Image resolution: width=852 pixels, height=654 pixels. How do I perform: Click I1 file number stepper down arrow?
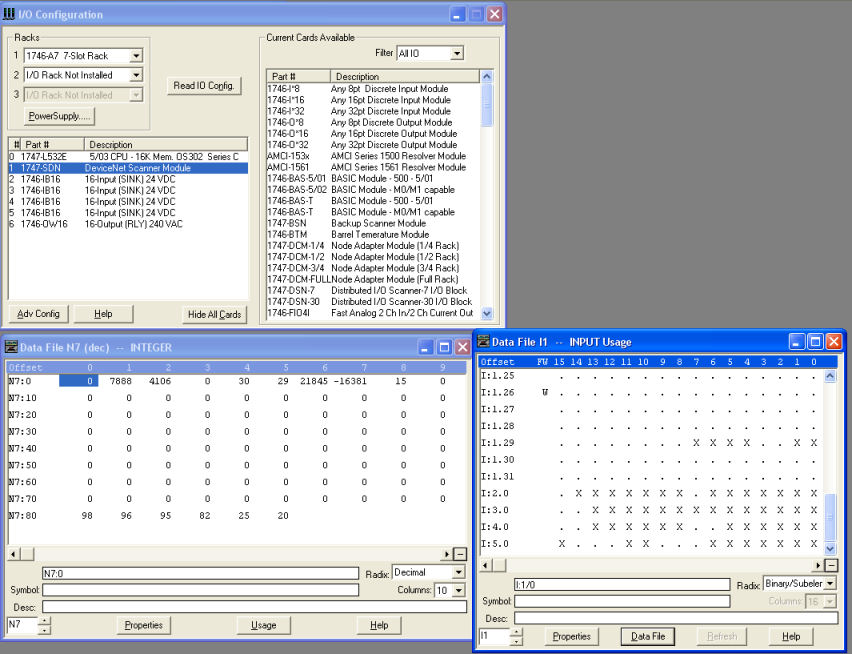(517, 641)
